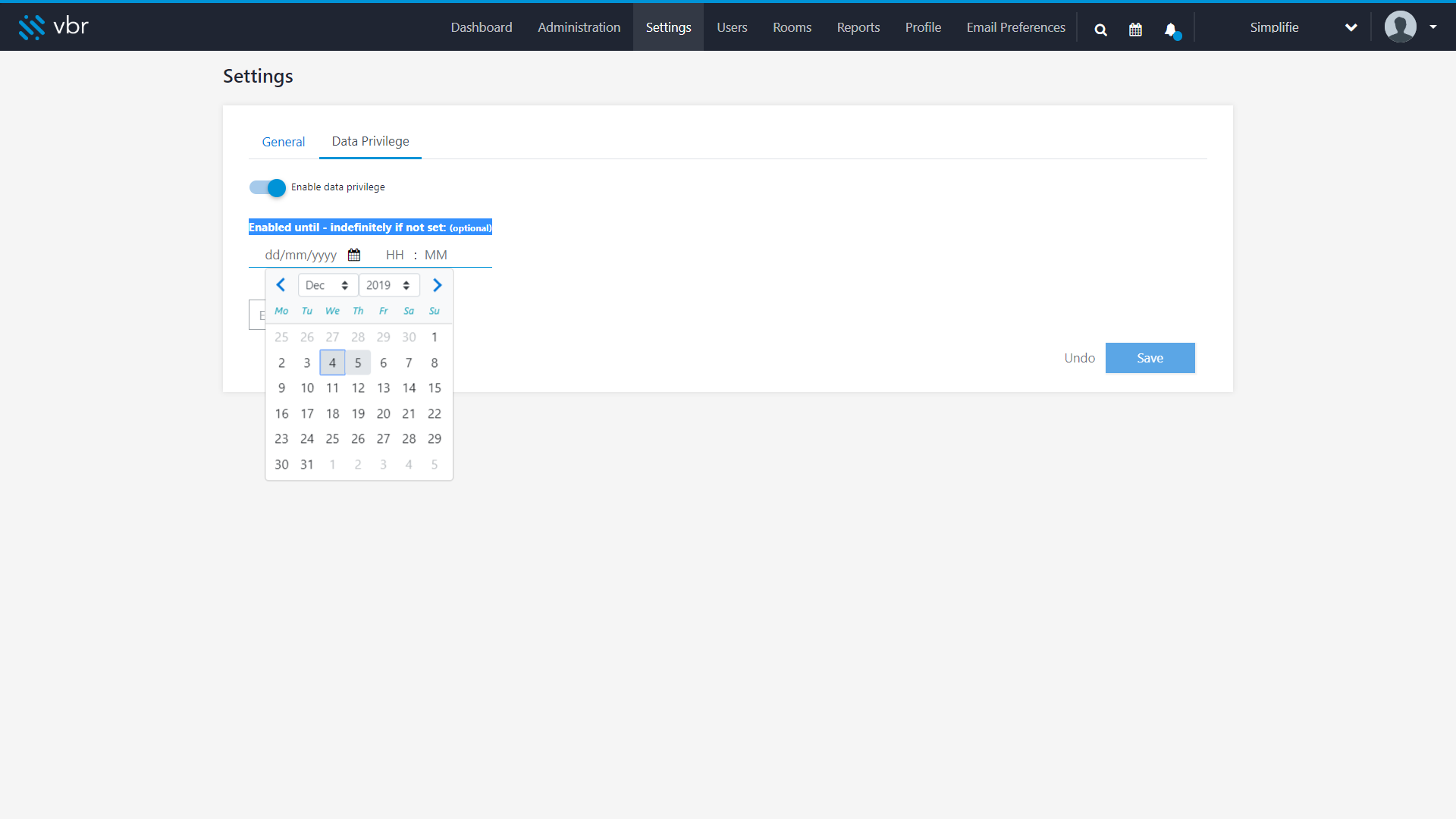Click the vbr logo
Image resolution: width=1456 pixels, height=819 pixels.
(53, 27)
